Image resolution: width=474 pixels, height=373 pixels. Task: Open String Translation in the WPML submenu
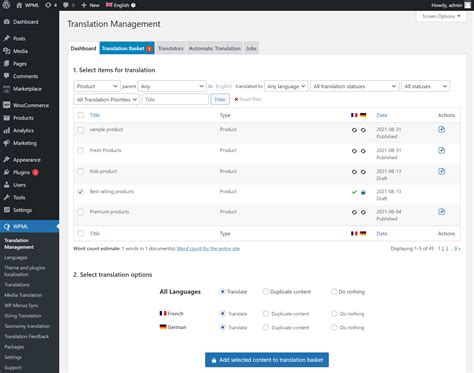pos(23,316)
